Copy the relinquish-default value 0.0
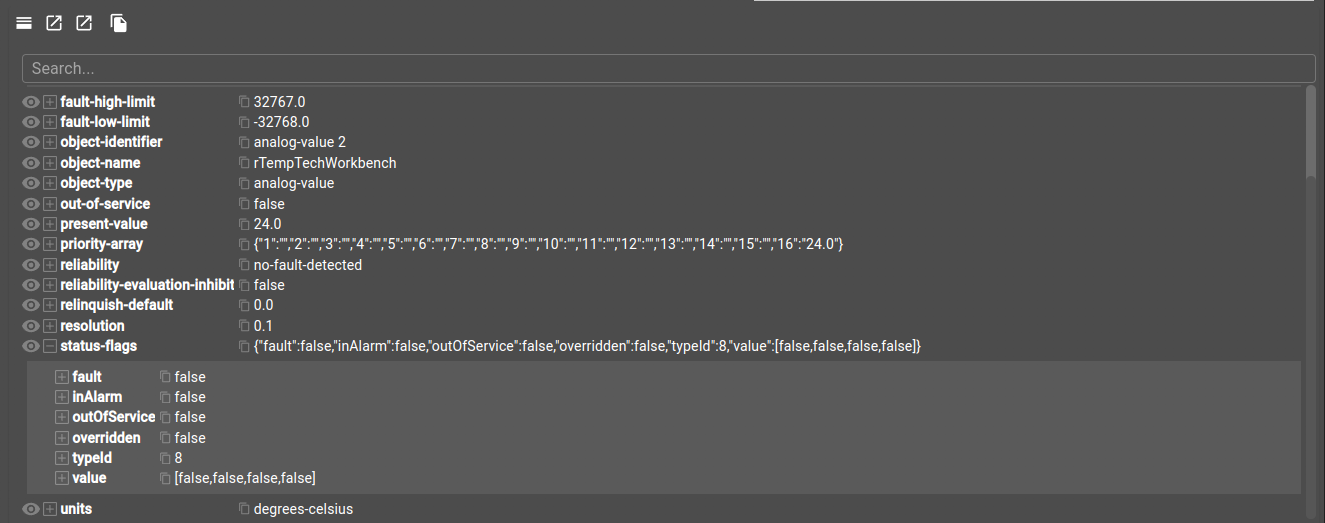Viewport: 1325px width, 523px height. coord(244,305)
